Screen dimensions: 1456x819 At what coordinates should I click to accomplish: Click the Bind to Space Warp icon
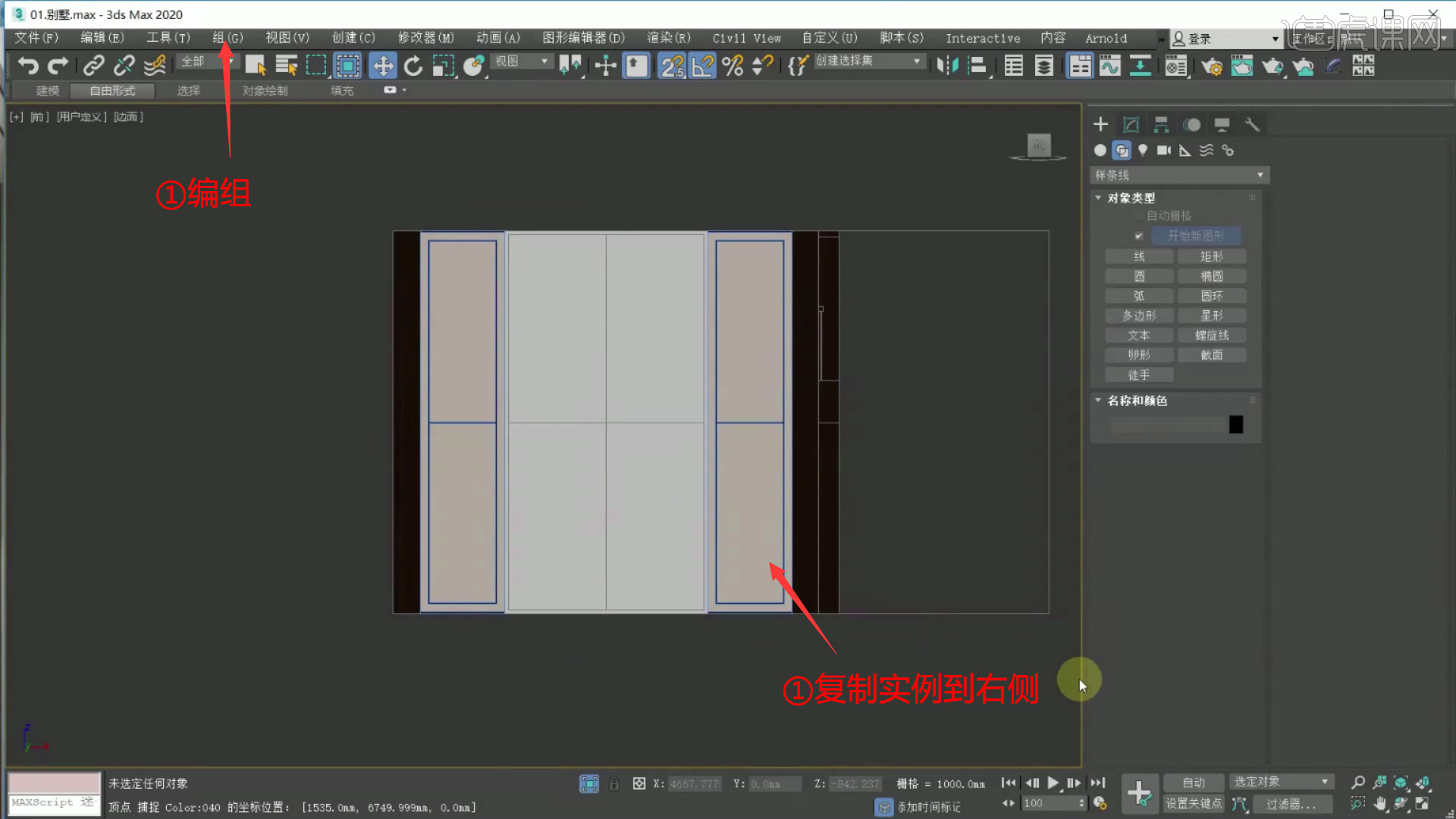pos(155,66)
